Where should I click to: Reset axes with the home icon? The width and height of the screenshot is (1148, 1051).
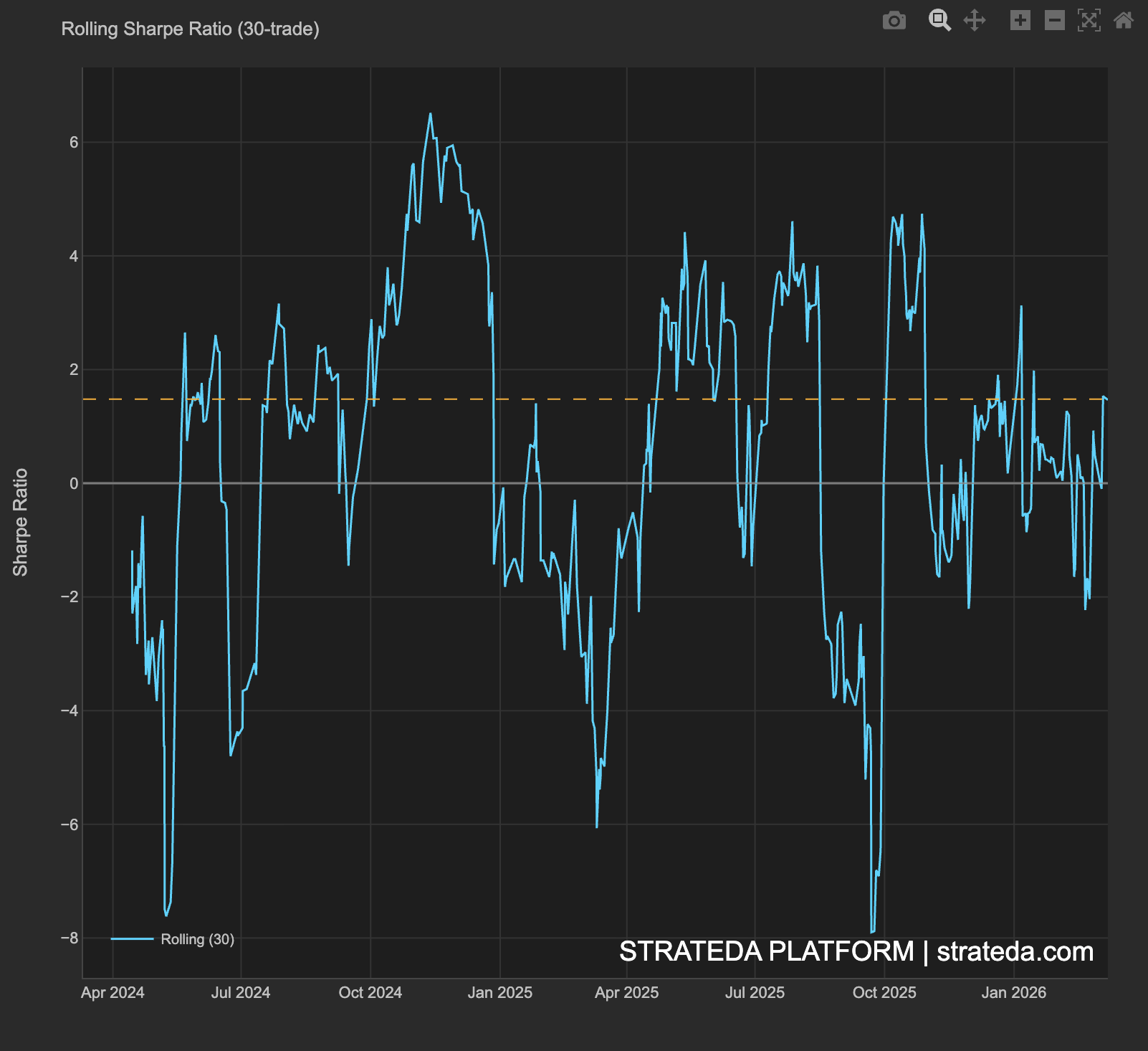pyautogui.click(x=1122, y=21)
